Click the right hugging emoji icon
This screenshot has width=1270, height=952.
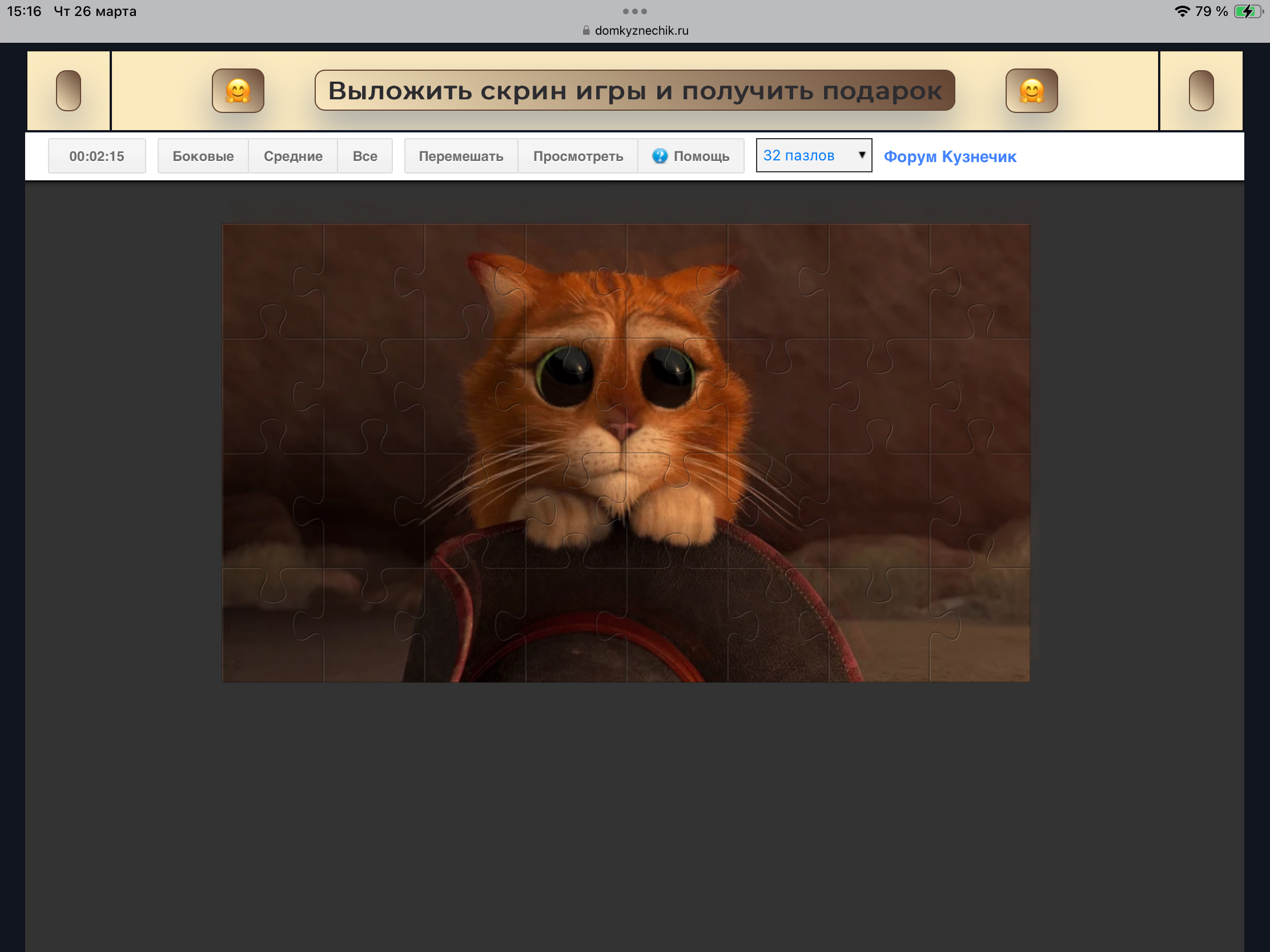(x=1031, y=91)
